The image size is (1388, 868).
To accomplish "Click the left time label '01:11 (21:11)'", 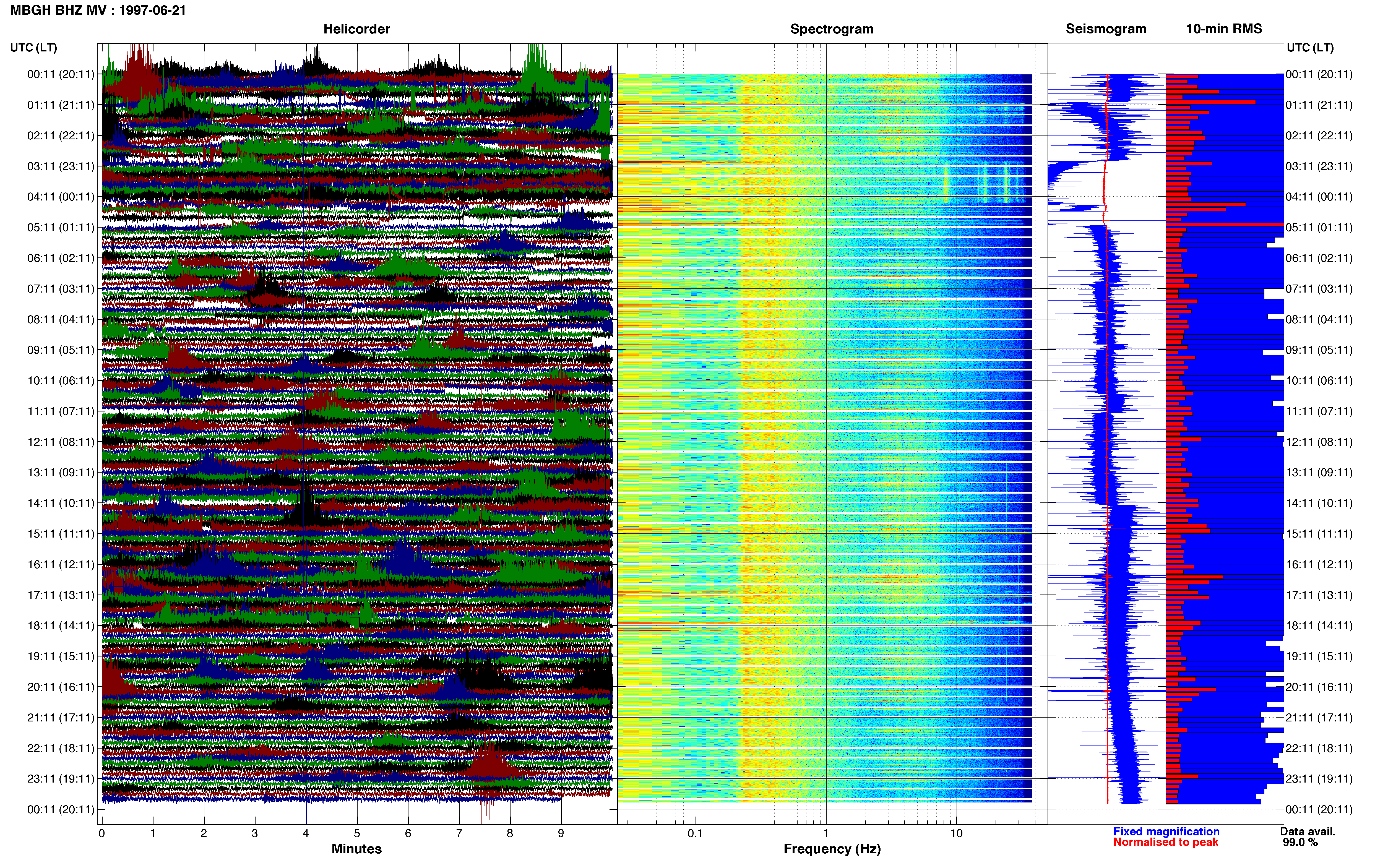I will click(x=61, y=105).
